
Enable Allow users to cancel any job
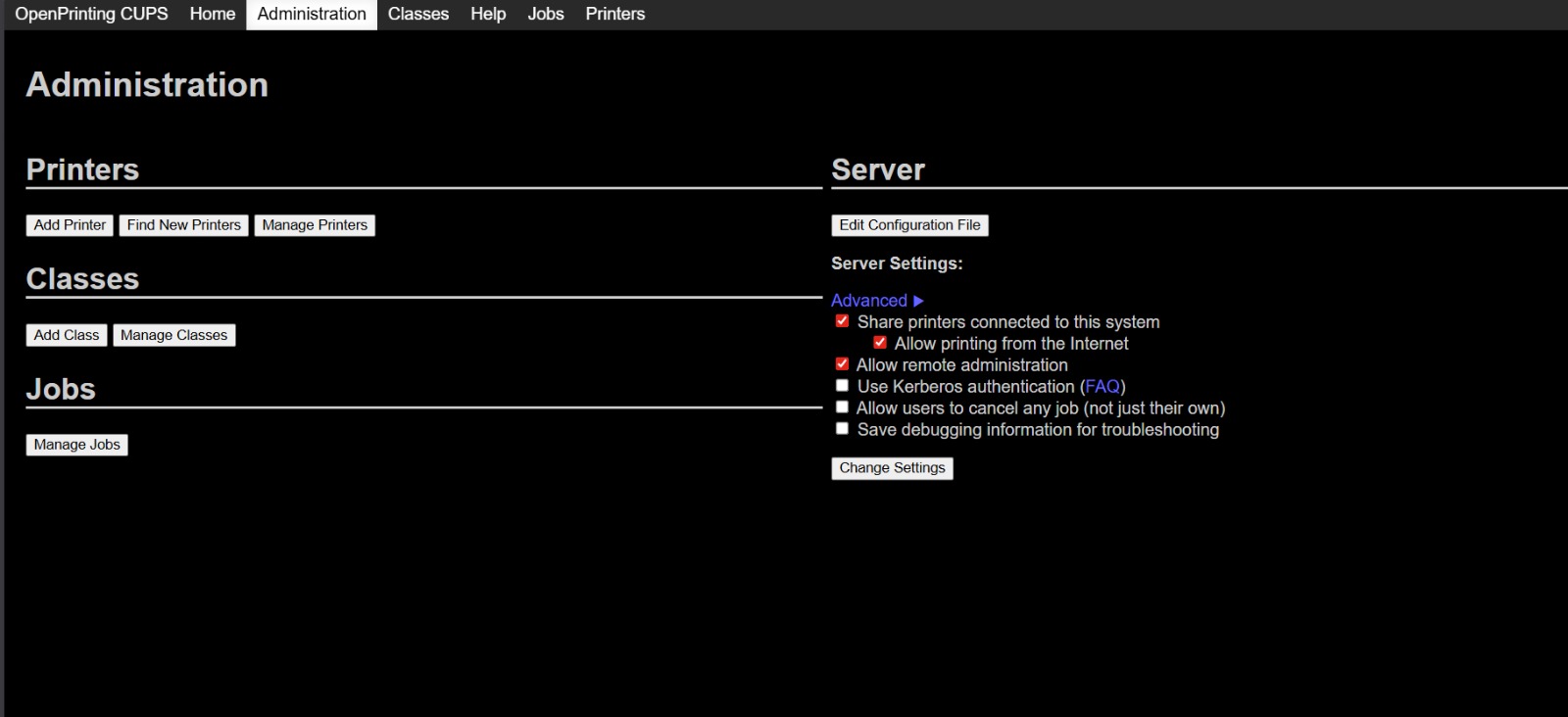pos(842,407)
